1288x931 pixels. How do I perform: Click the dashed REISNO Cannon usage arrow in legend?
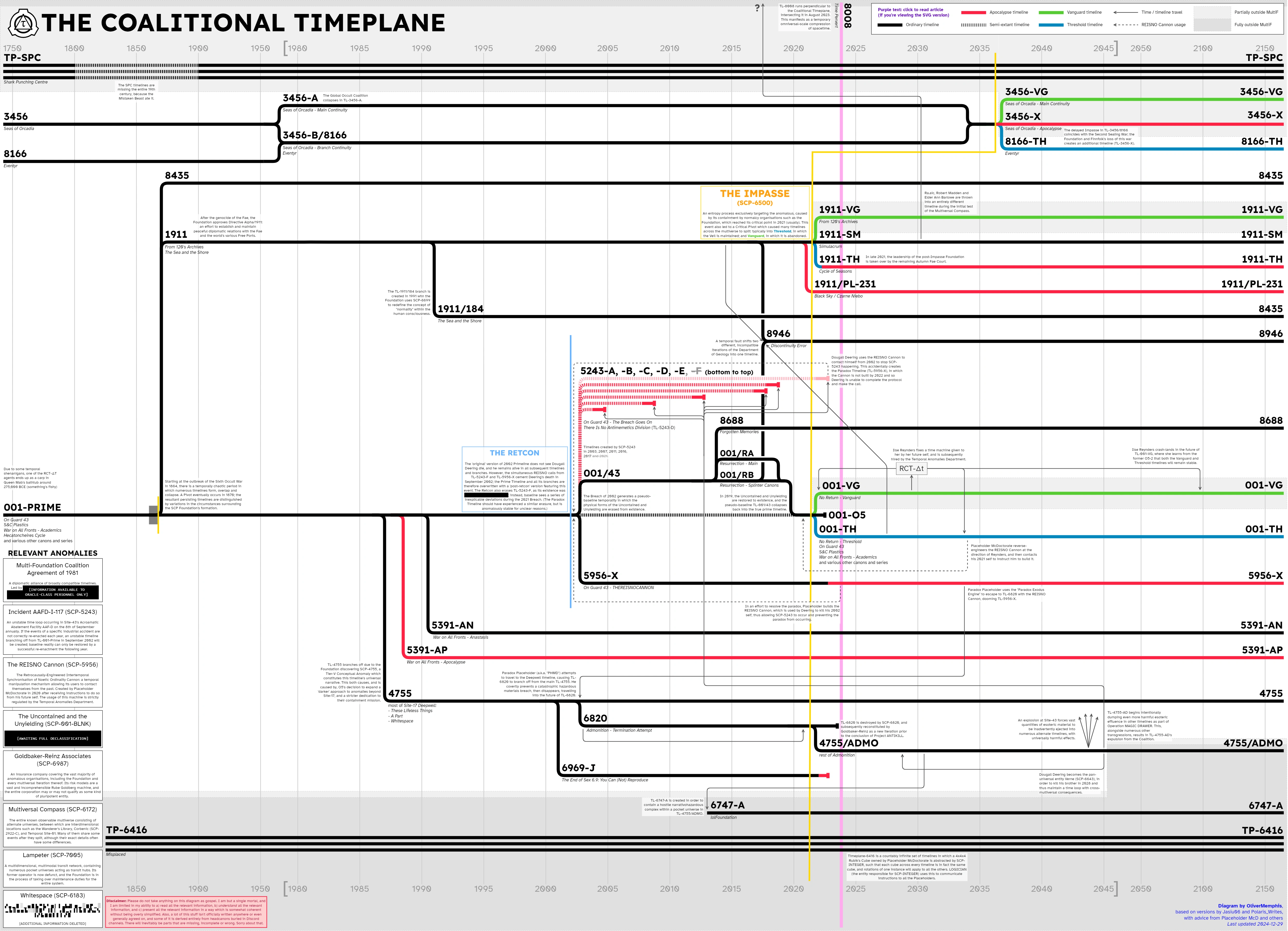[1125, 25]
